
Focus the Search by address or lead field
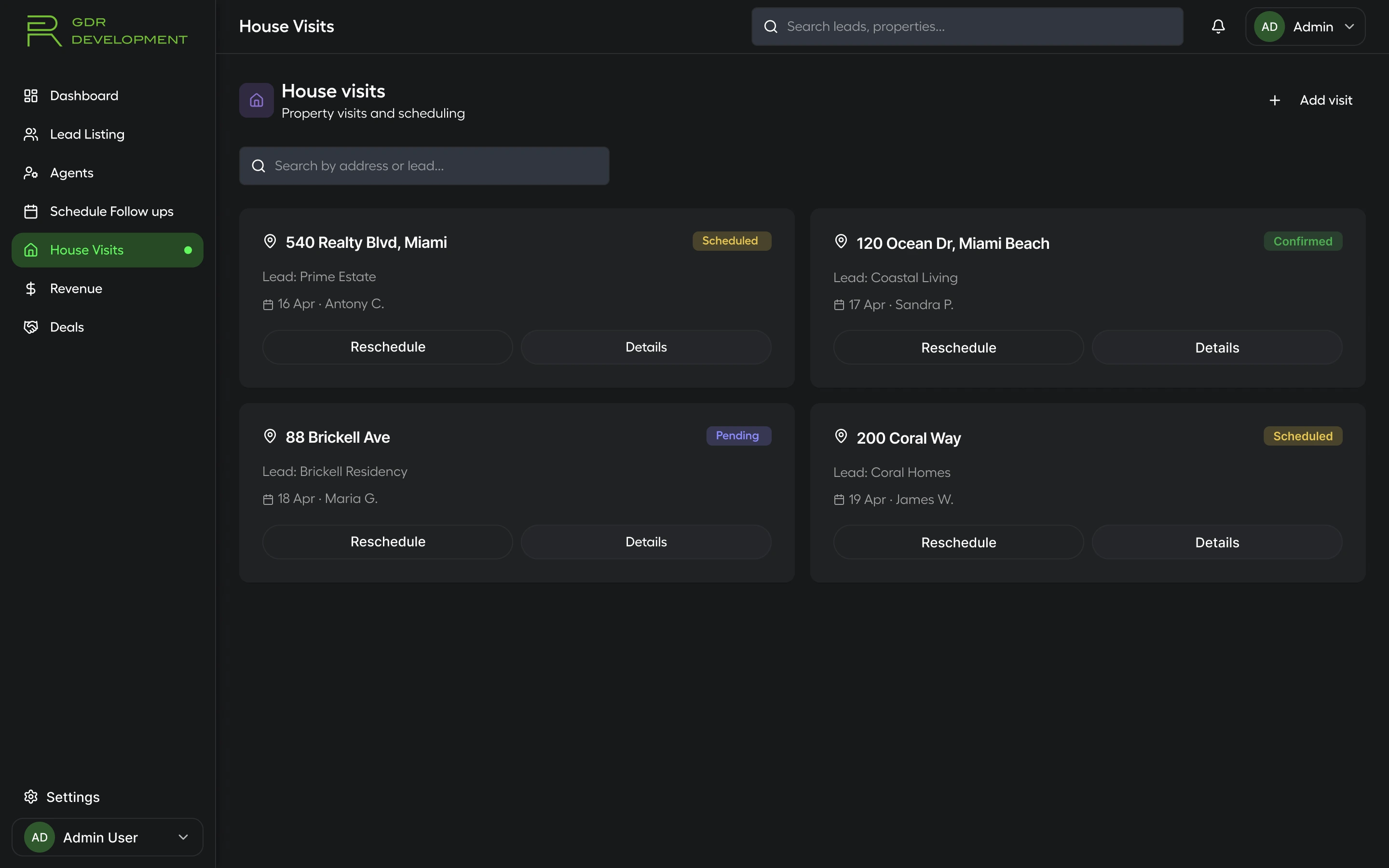point(425,166)
